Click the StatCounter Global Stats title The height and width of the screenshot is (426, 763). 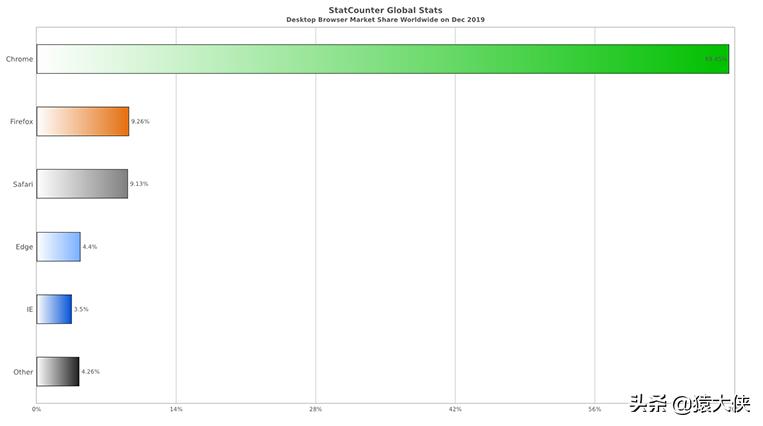[385, 10]
